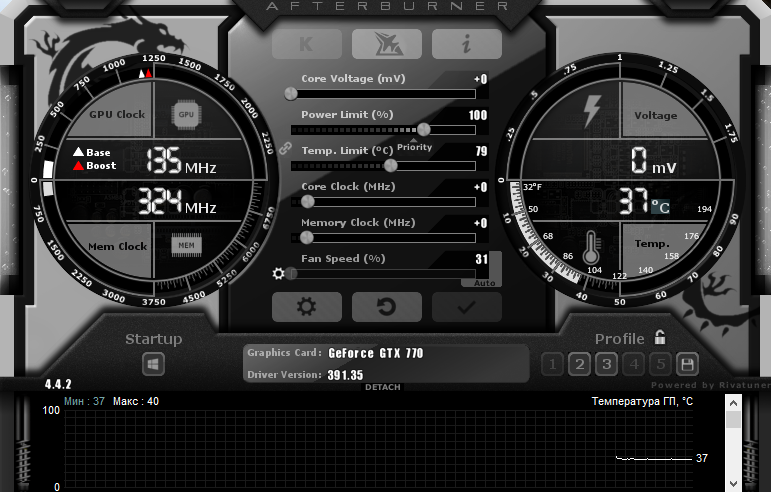Image resolution: width=771 pixels, height=492 pixels.
Task: Click the Fan Speed 31 value
Action: [x=481, y=259]
